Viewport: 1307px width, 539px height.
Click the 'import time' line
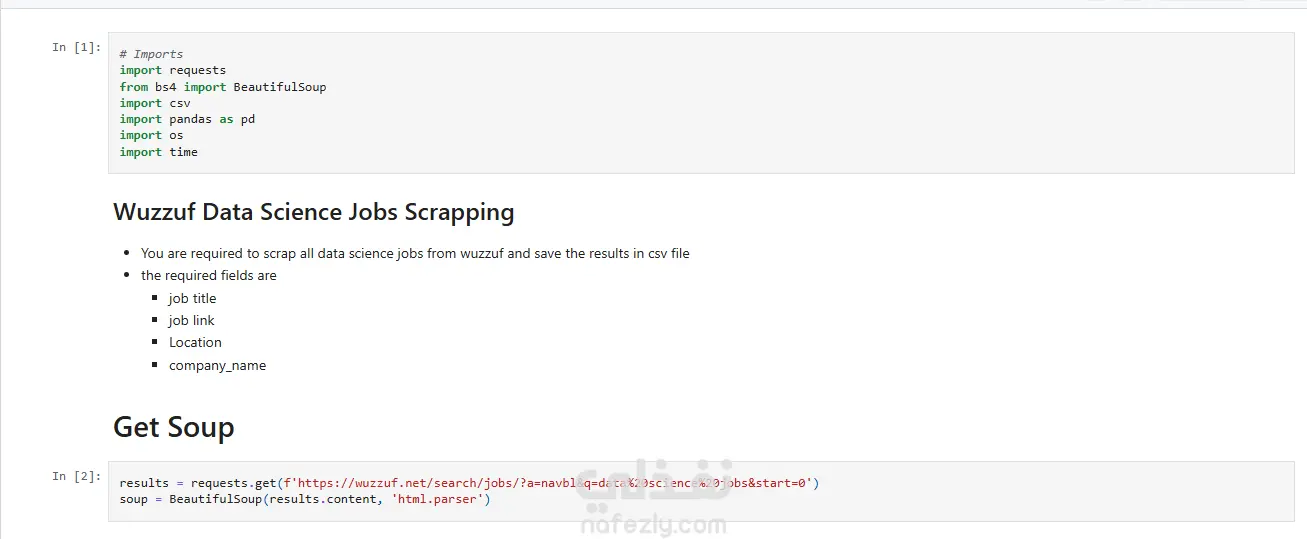pyautogui.click(x=158, y=152)
